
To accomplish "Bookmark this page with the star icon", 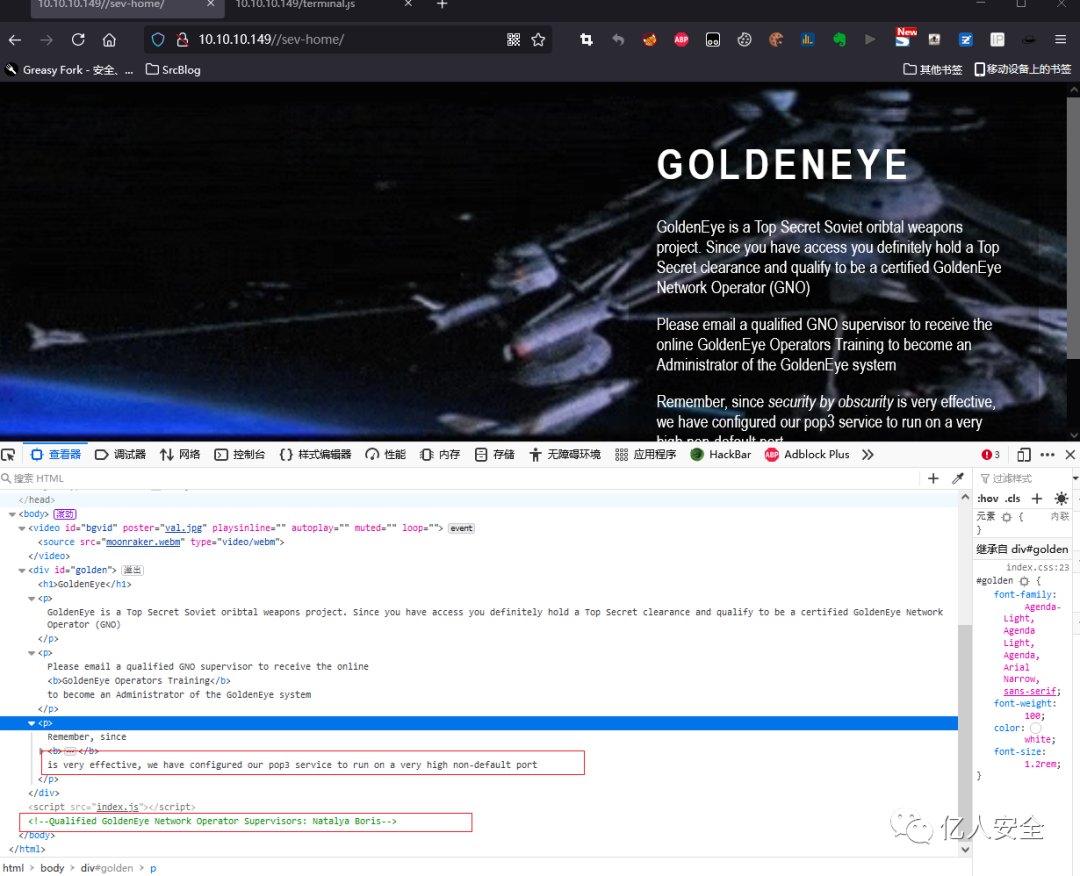I will pos(538,40).
